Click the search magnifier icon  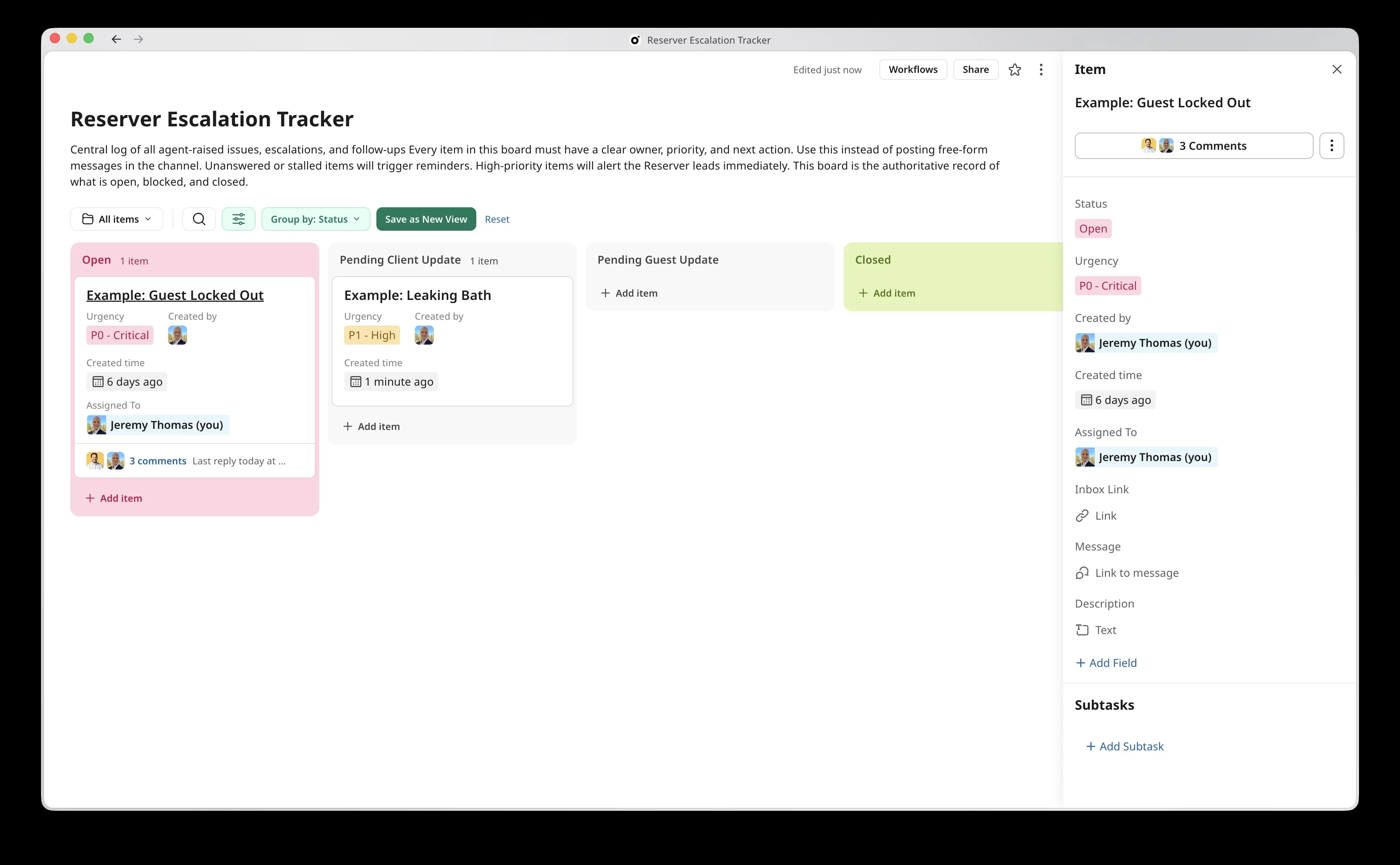point(198,219)
